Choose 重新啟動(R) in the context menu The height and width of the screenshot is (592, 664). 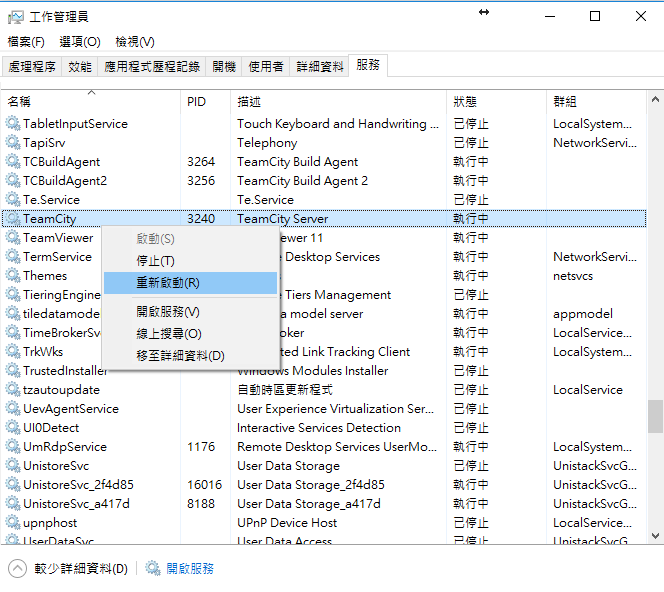point(191,283)
